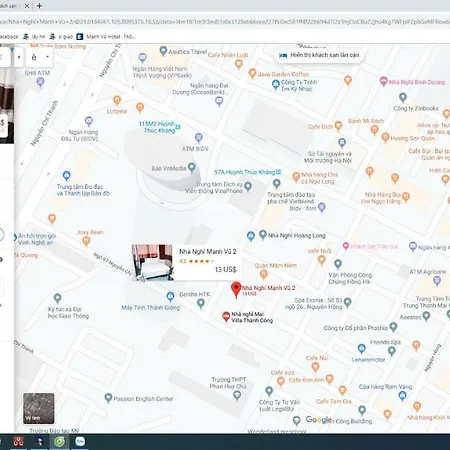Open the Aseatec location pin
Screen dimensions: 450x450
[426, 315]
